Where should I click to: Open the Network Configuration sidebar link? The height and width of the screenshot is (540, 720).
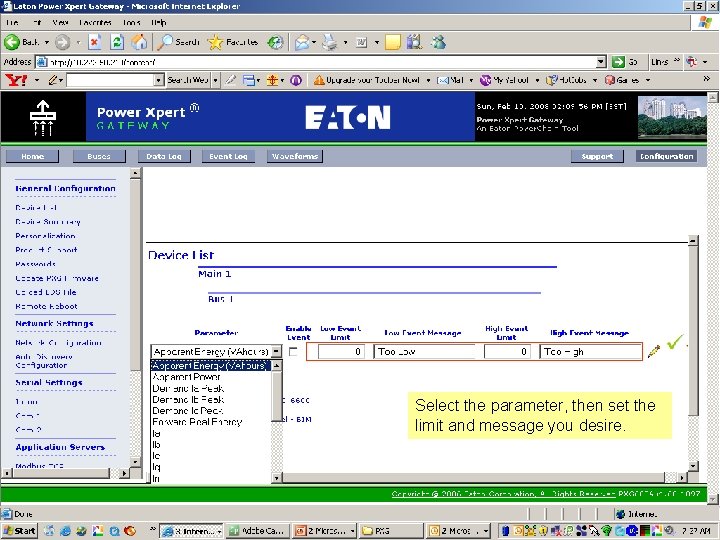tap(59, 343)
